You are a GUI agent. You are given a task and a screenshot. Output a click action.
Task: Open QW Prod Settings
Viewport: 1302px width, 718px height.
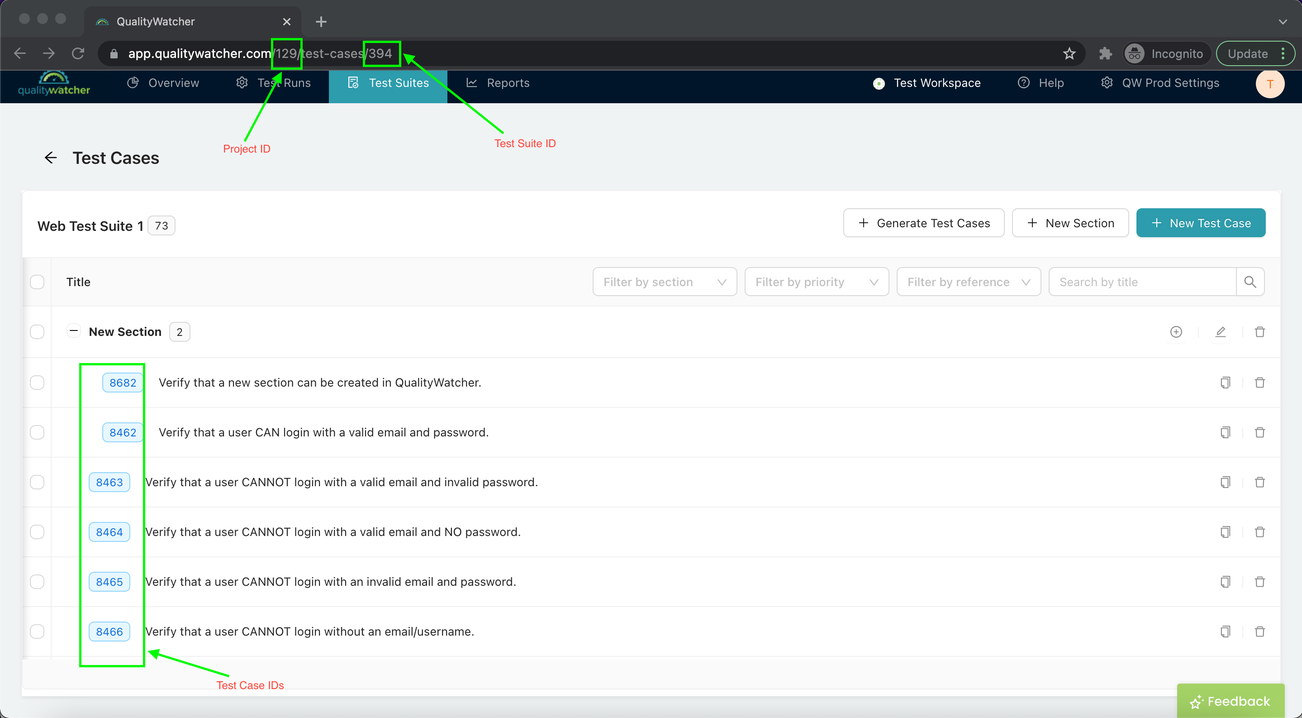1160,83
